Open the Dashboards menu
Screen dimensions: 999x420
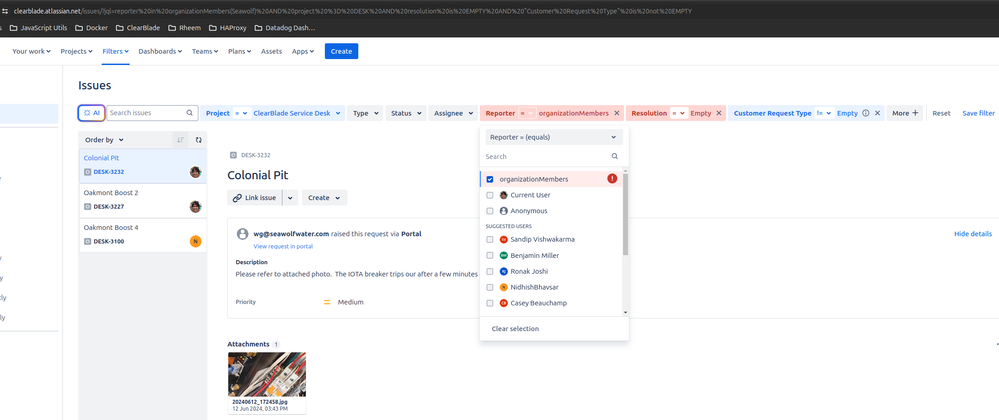[x=160, y=51]
